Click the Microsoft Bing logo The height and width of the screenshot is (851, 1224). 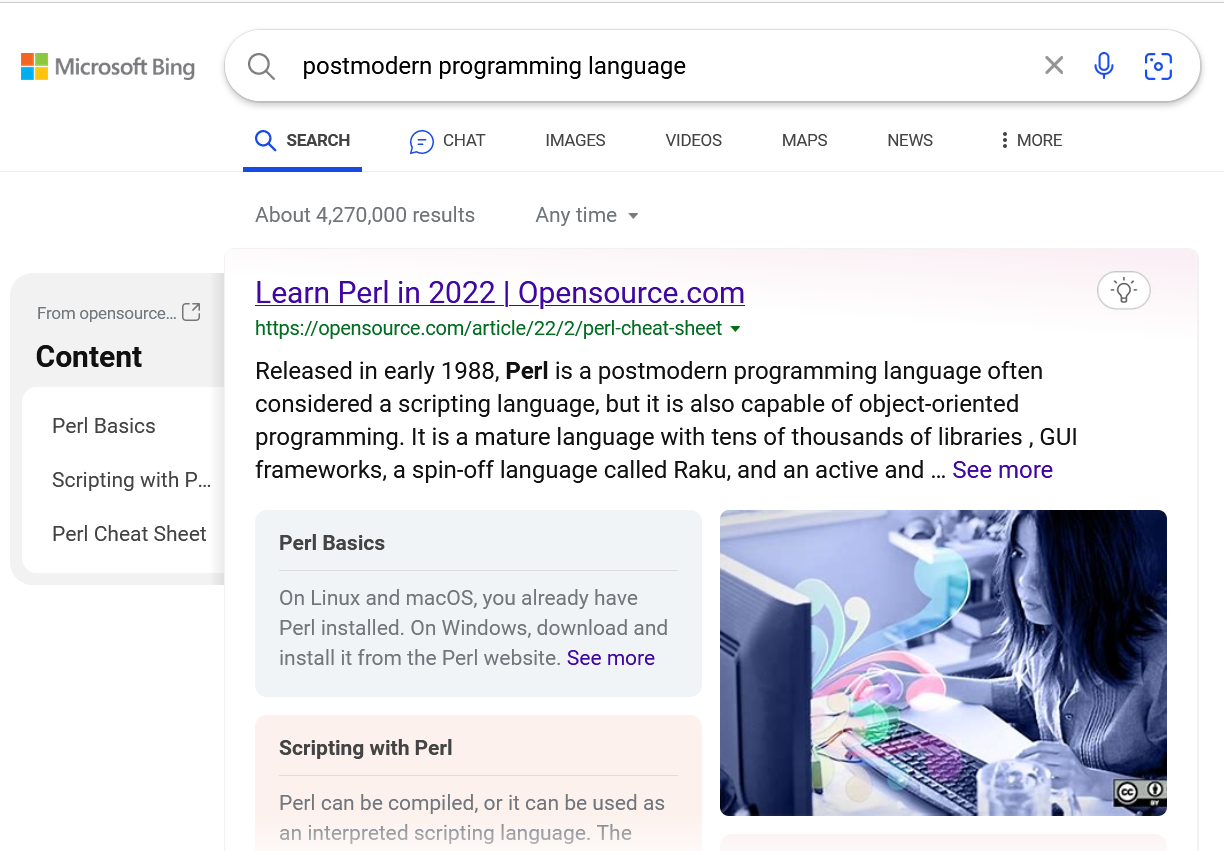(x=108, y=67)
